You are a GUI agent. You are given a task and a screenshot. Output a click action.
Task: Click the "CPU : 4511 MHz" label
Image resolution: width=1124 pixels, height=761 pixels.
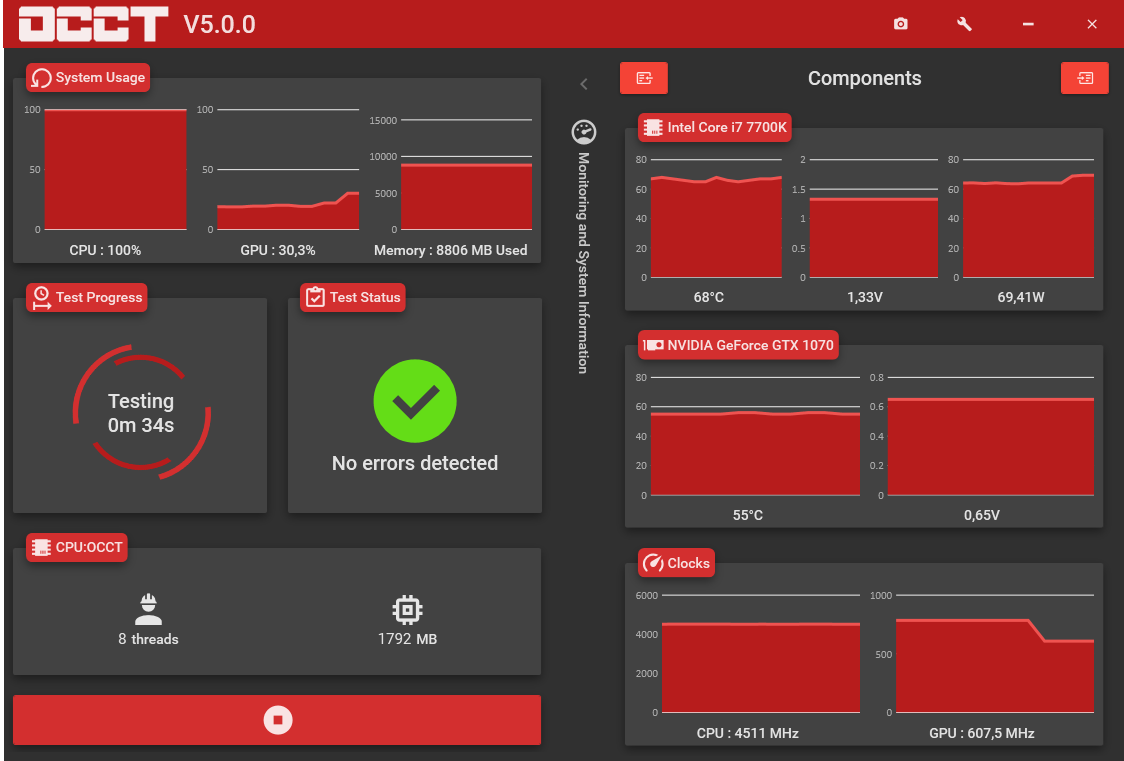[x=748, y=733]
